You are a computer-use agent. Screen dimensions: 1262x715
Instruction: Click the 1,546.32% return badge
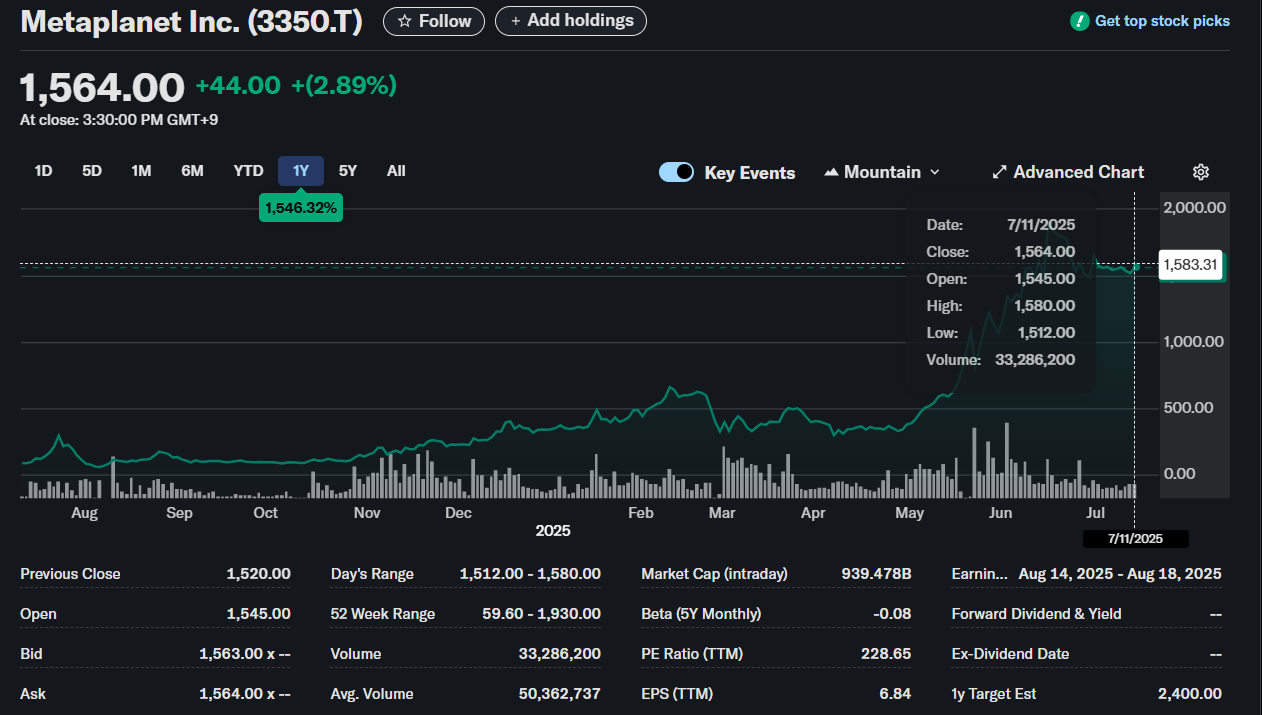(301, 208)
